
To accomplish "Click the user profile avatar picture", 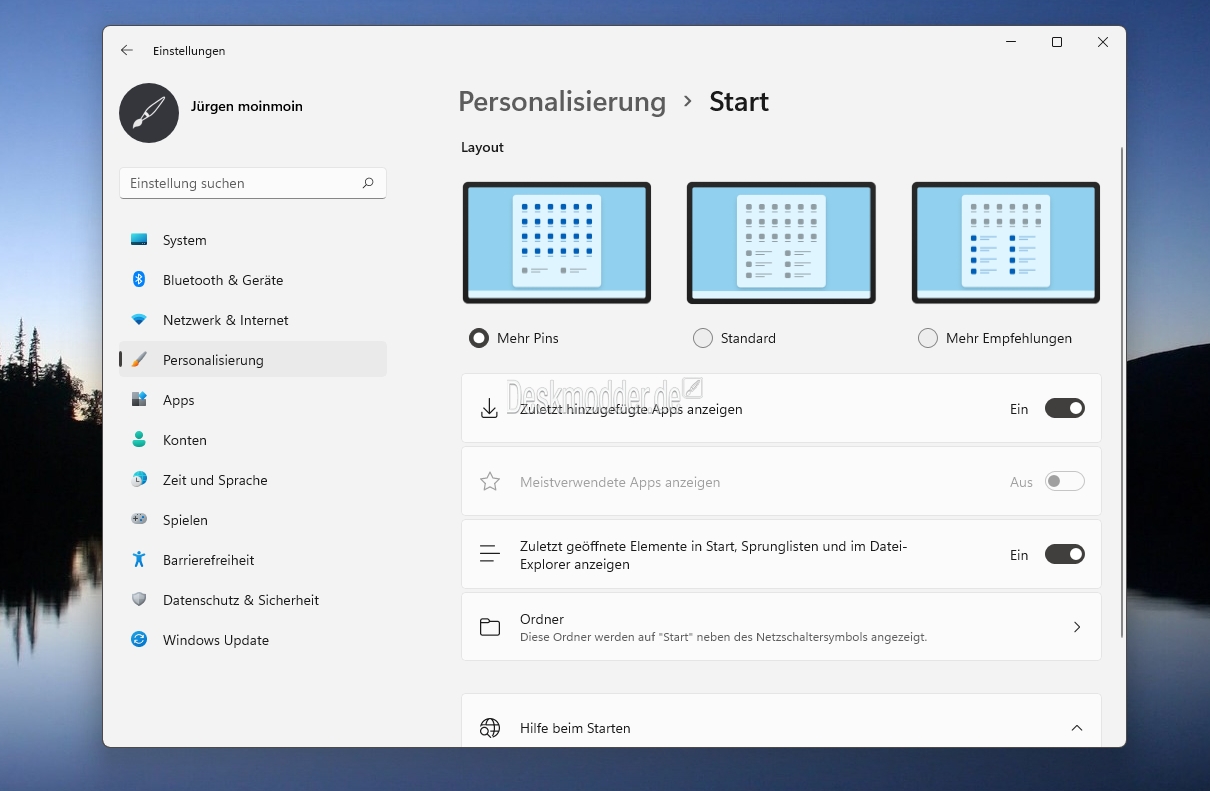I will tap(149, 113).
